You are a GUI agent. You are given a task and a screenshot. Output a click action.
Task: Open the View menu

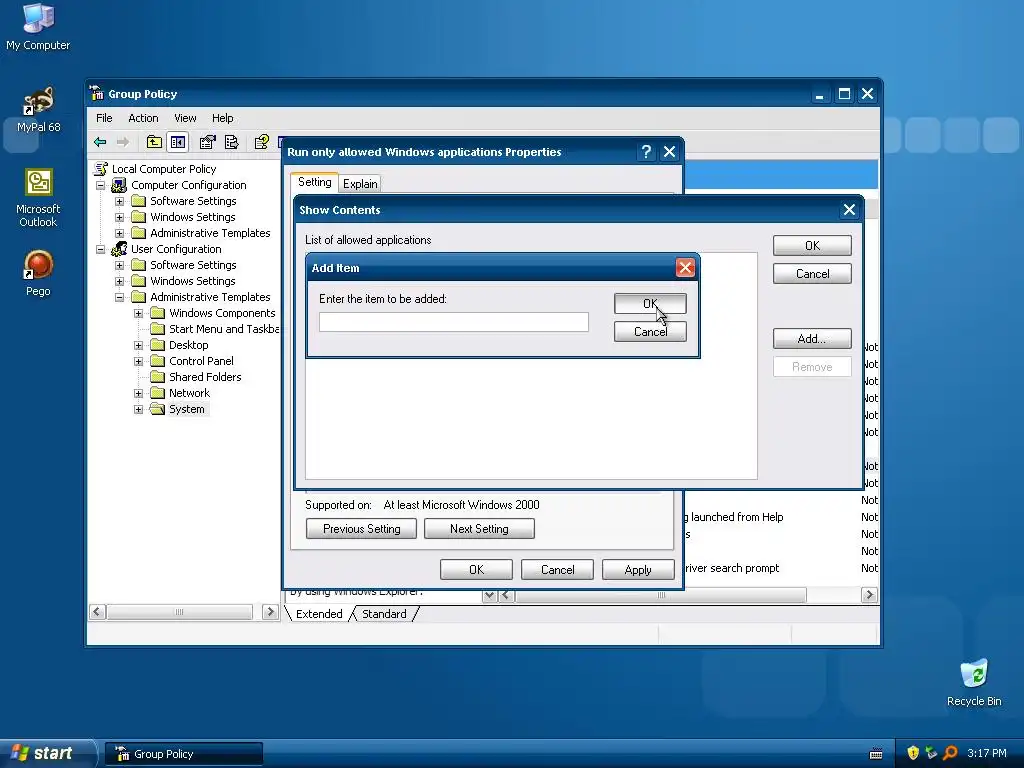(185, 118)
